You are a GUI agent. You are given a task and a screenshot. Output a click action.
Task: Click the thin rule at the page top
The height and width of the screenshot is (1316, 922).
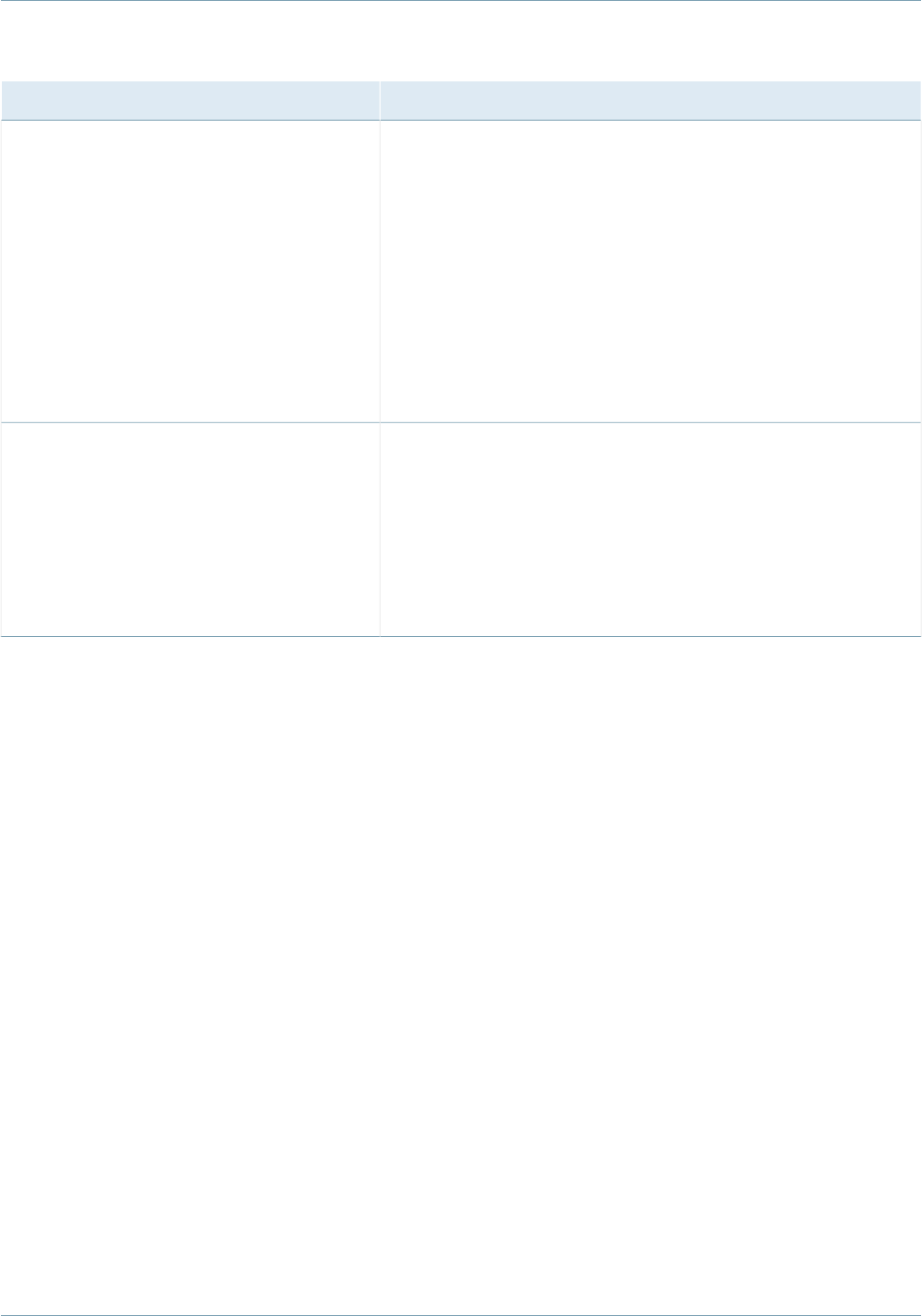tap(461, 1)
